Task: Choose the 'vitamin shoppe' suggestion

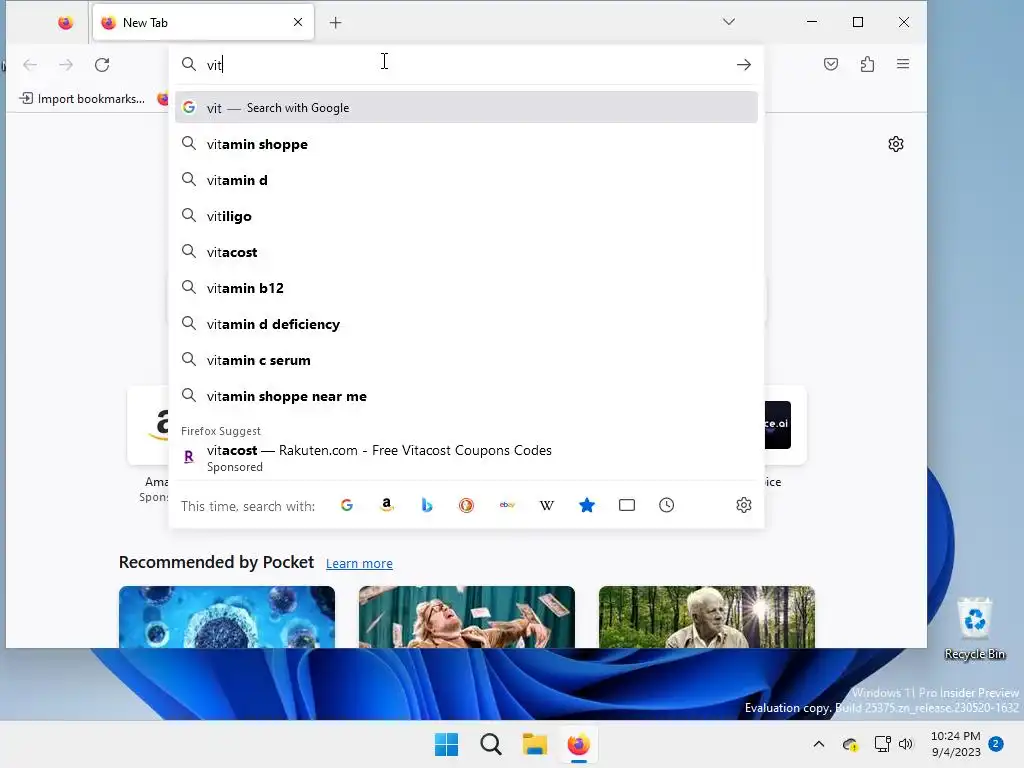Action: tap(466, 144)
